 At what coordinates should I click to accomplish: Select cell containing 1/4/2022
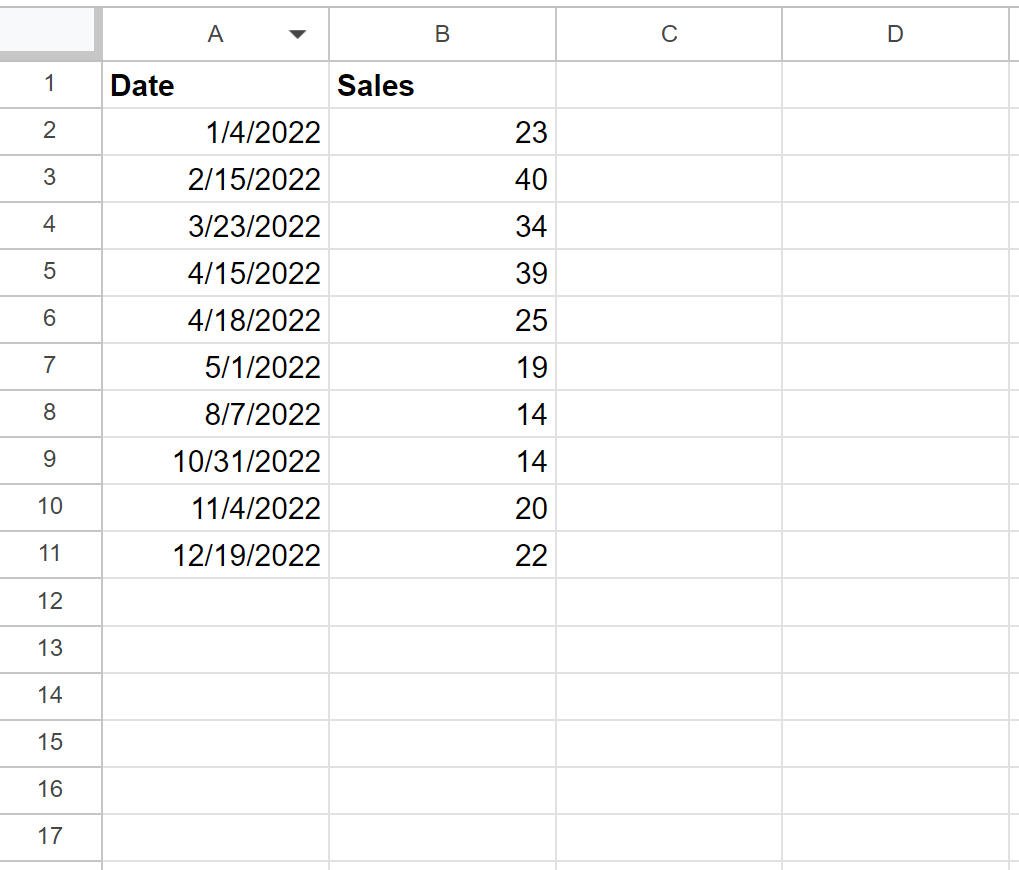pos(216,132)
